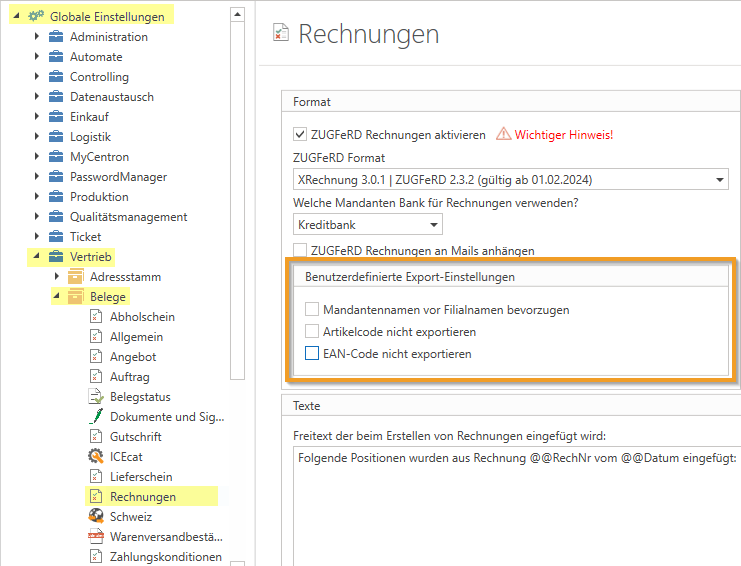Image resolution: width=741 pixels, height=566 pixels.
Task: Open the Wichtiger Hinweis! link
Action: point(563,134)
